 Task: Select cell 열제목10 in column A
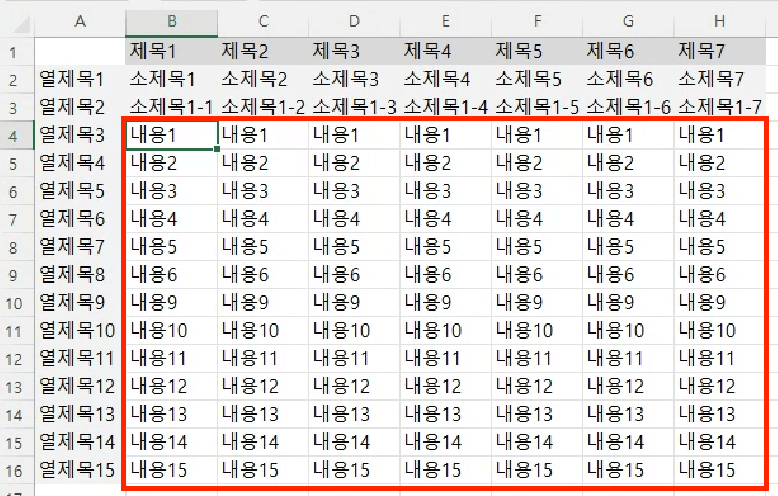(x=80, y=330)
